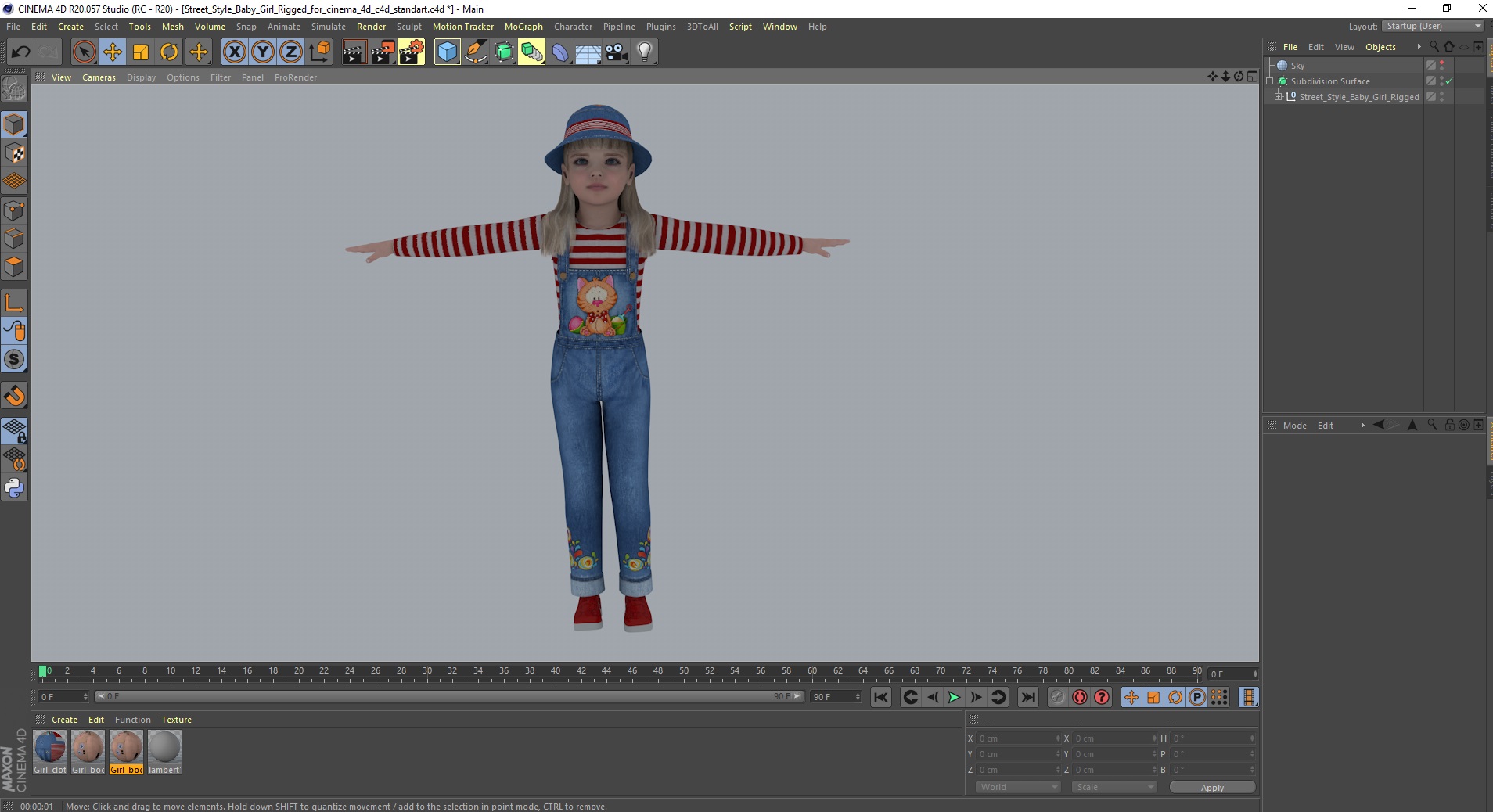Click the timeline preview range slider
1493x812 pixels.
[x=449, y=696]
